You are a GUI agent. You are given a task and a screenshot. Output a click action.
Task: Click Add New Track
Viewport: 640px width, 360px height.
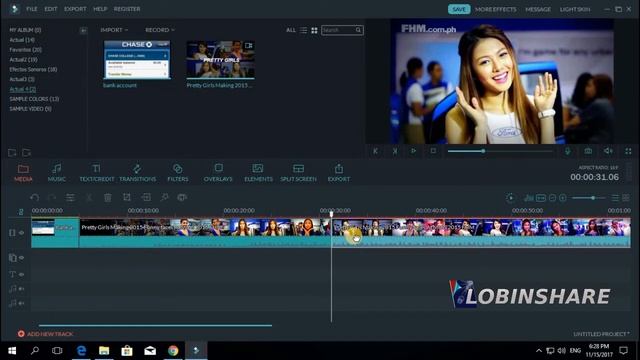tap(45, 334)
